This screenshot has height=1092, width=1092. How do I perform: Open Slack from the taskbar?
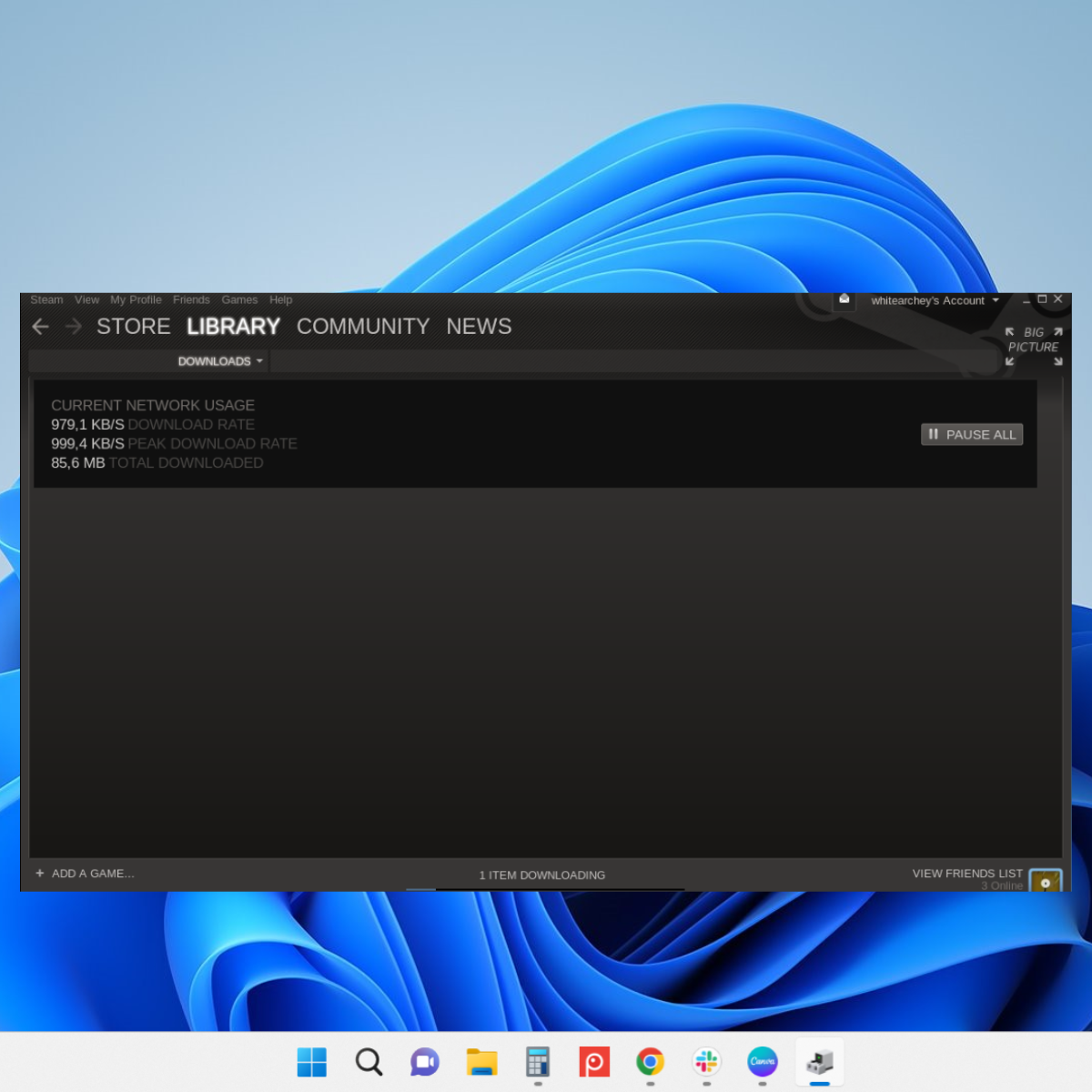point(706,1061)
